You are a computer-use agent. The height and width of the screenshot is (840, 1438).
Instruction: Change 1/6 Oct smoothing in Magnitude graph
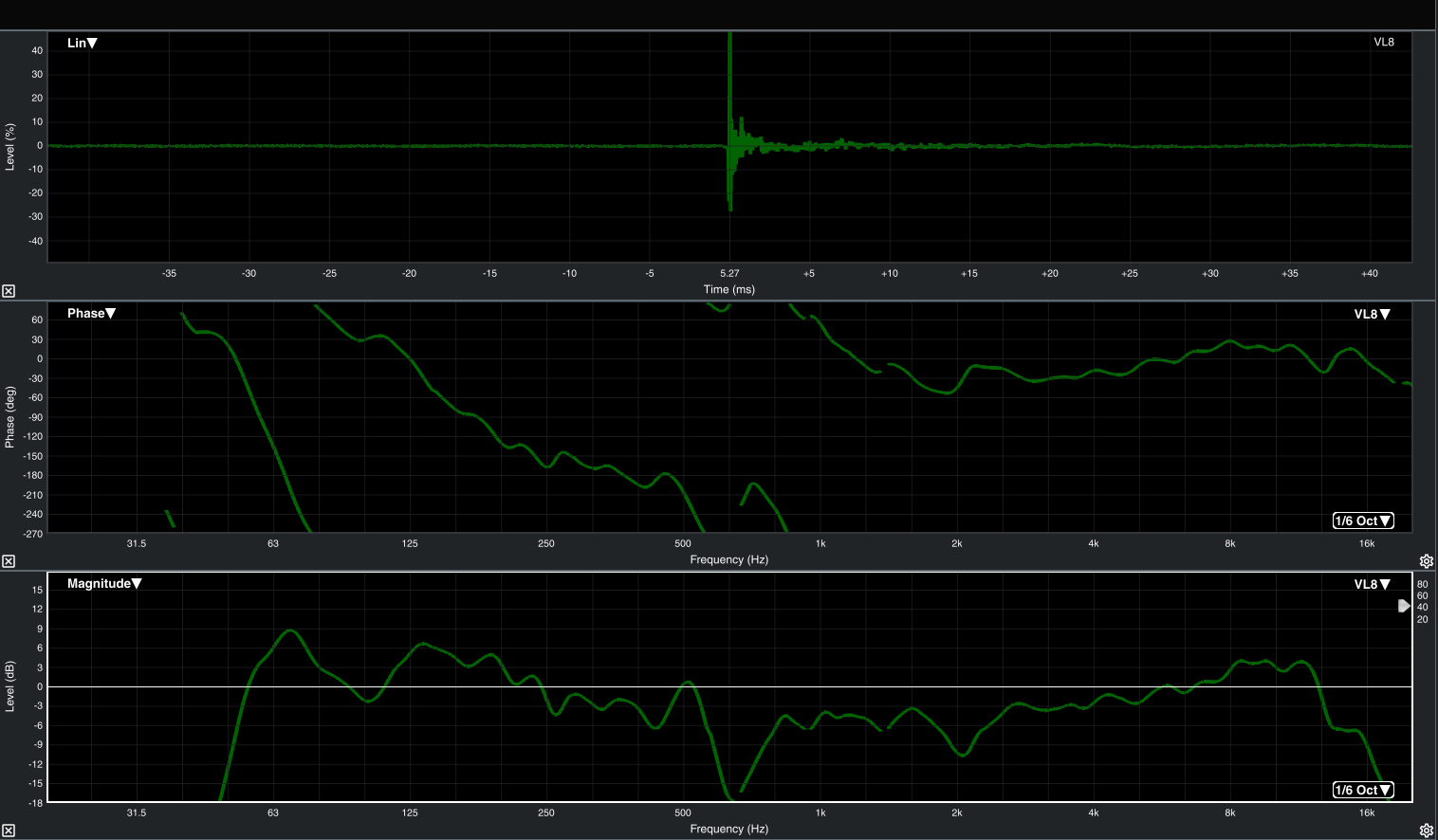1362,790
